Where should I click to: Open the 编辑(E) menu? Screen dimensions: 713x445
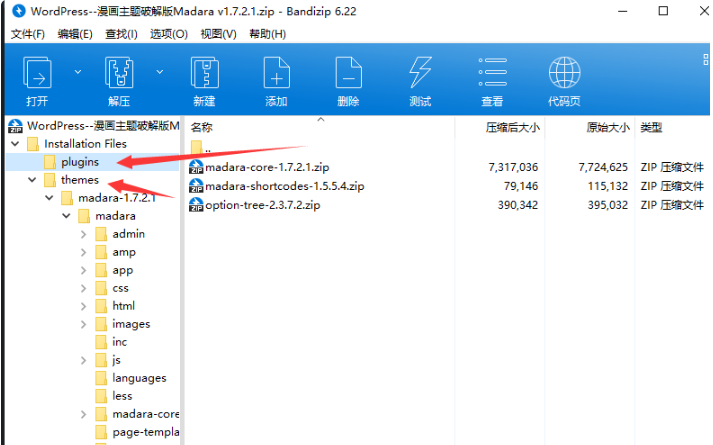coord(75,34)
